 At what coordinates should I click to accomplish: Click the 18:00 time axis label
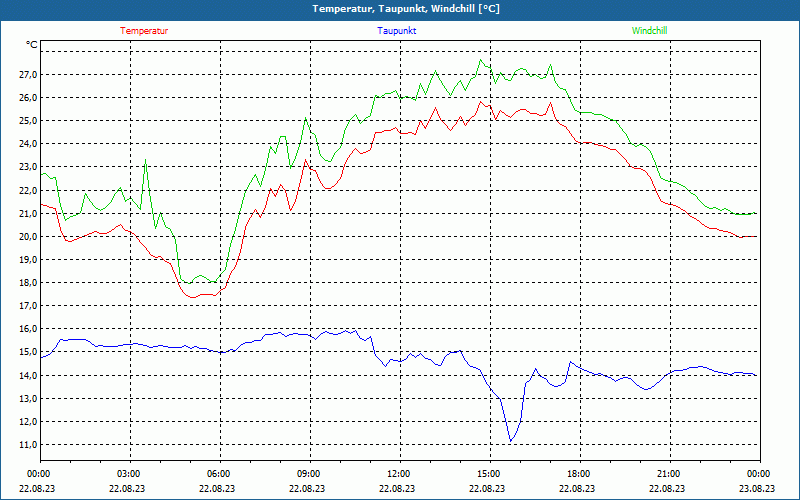pos(578,474)
